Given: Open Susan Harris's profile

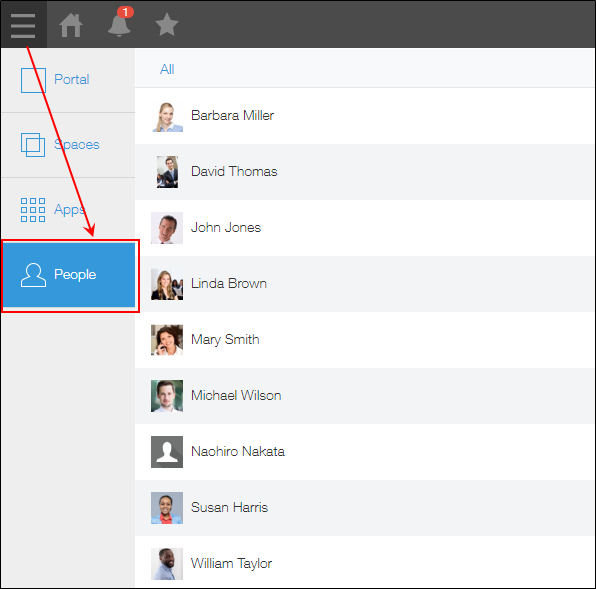Looking at the screenshot, I should point(365,508).
